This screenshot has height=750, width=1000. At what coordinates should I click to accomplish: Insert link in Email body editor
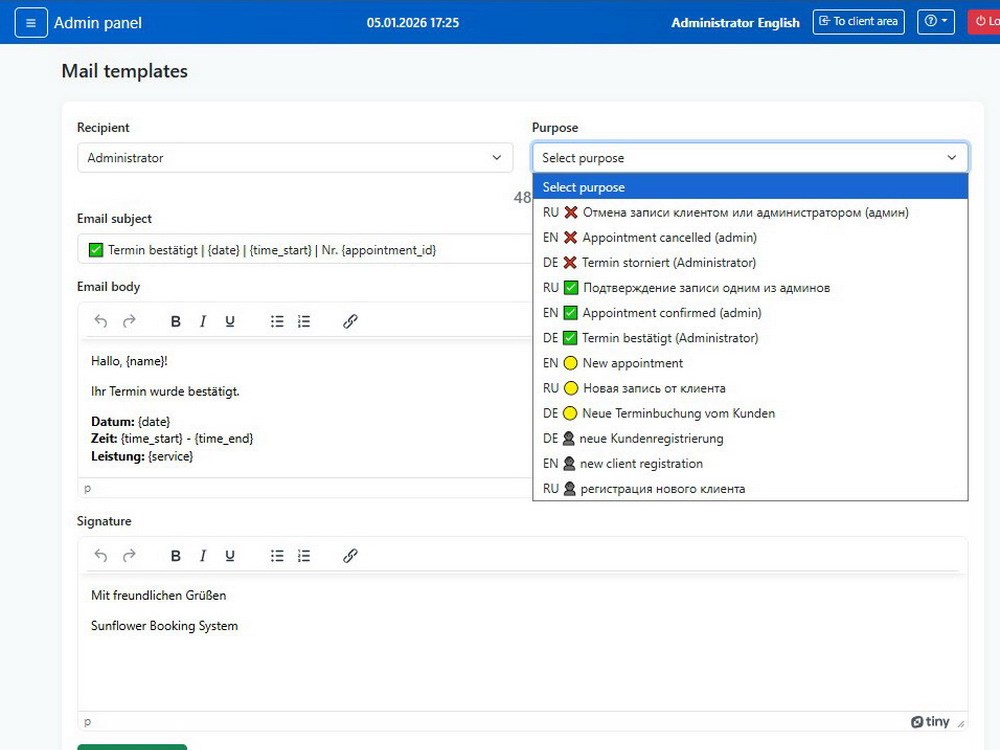pos(350,321)
